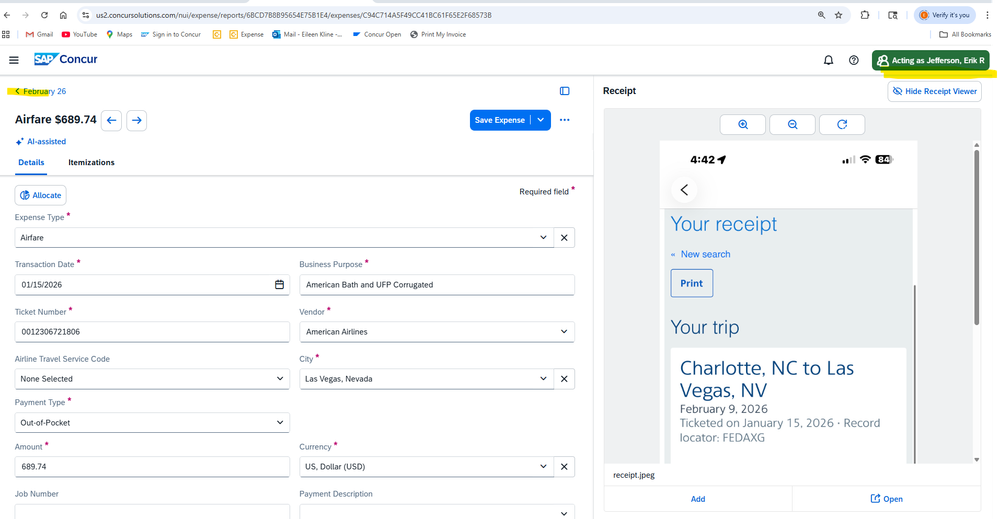Switch to the Itemizations tab

click(x=91, y=162)
